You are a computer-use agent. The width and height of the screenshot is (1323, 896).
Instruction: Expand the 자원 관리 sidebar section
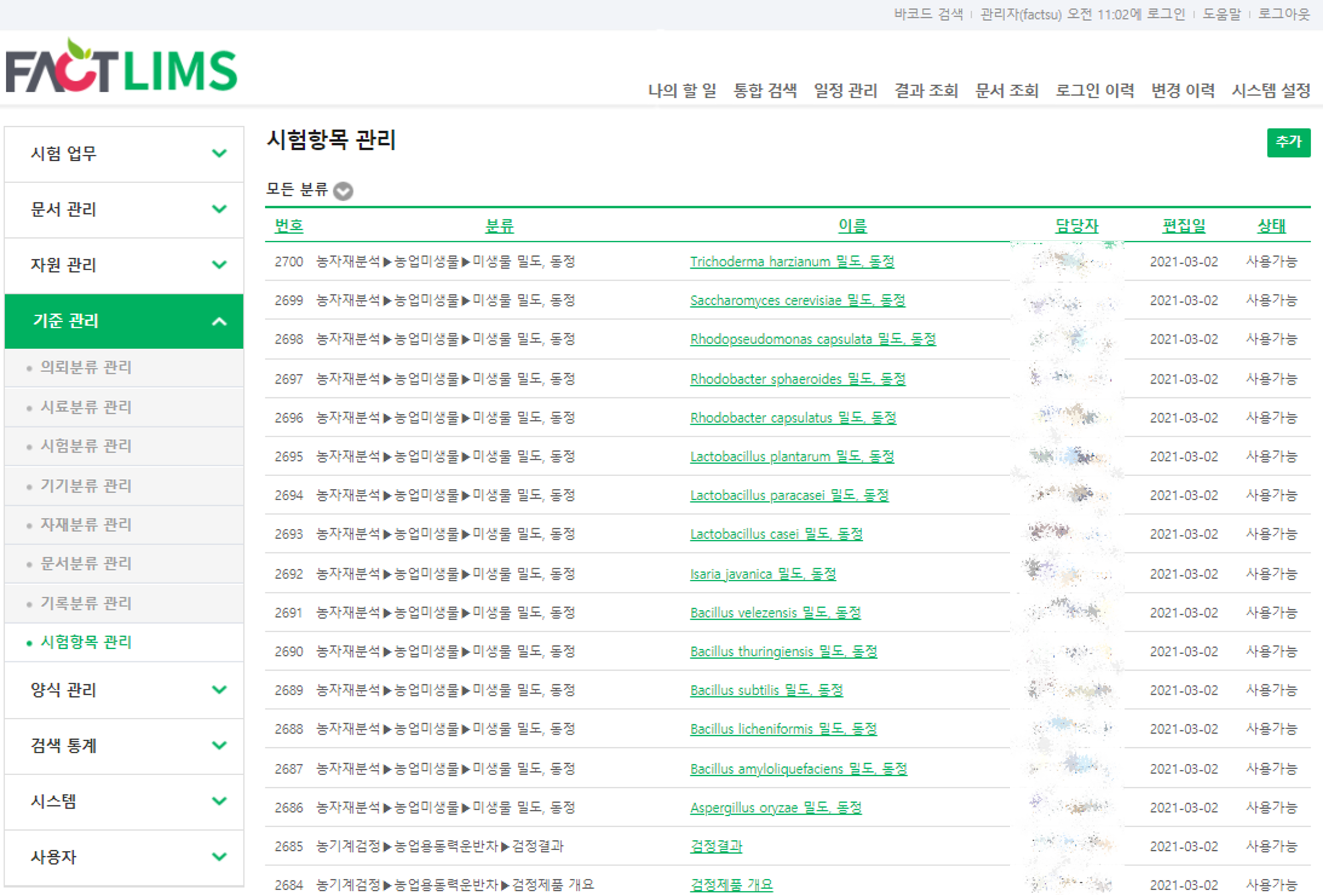pyautogui.click(x=123, y=265)
